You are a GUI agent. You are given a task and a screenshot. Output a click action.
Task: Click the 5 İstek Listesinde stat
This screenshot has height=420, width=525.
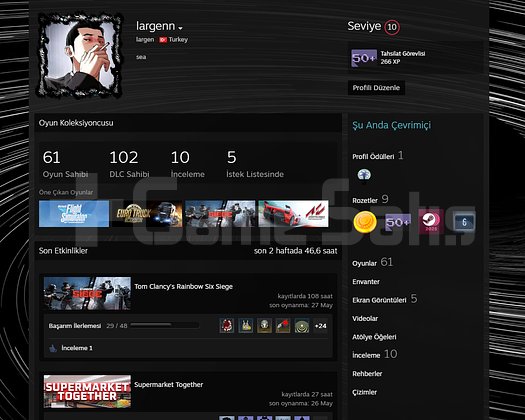255,164
